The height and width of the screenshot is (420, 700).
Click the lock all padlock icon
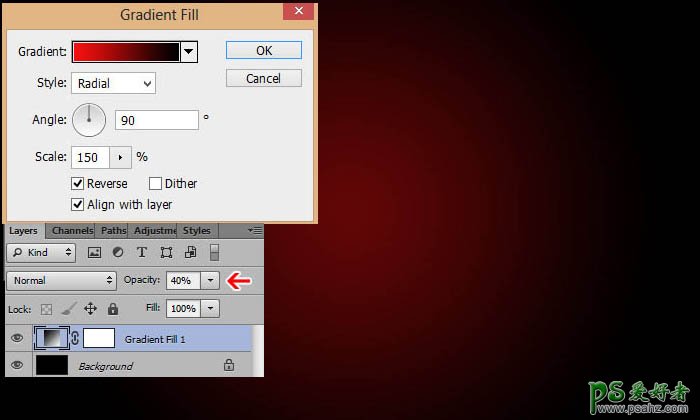click(x=113, y=309)
